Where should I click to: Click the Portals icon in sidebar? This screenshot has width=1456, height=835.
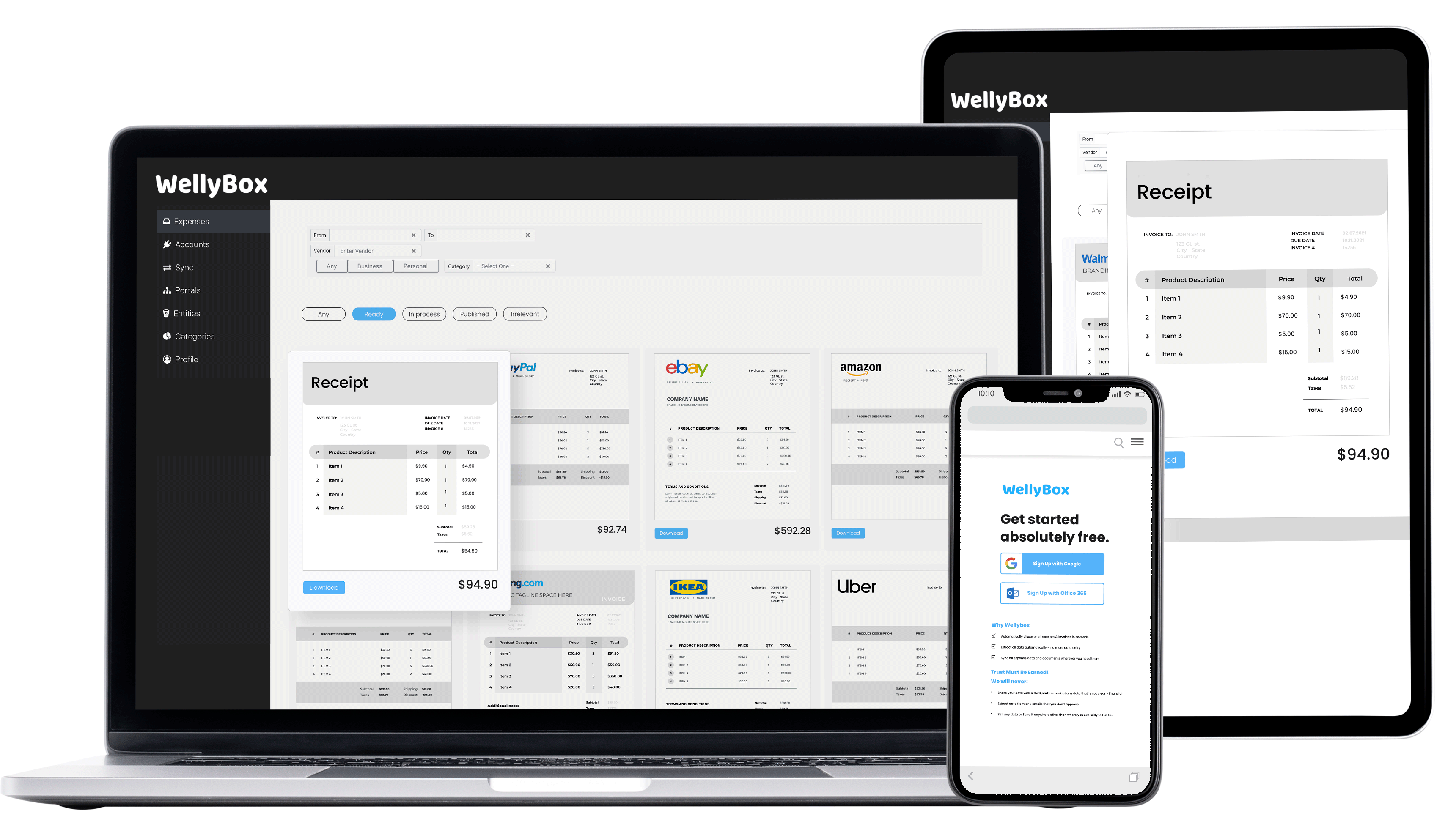click(x=168, y=290)
